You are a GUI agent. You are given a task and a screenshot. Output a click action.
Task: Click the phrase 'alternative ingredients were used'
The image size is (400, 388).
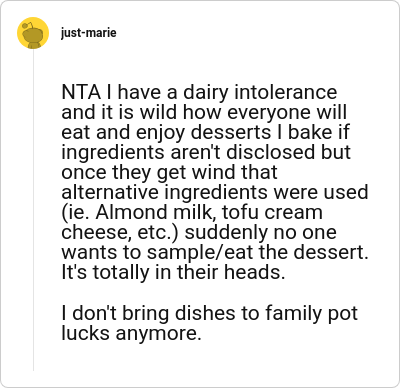coord(215,192)
